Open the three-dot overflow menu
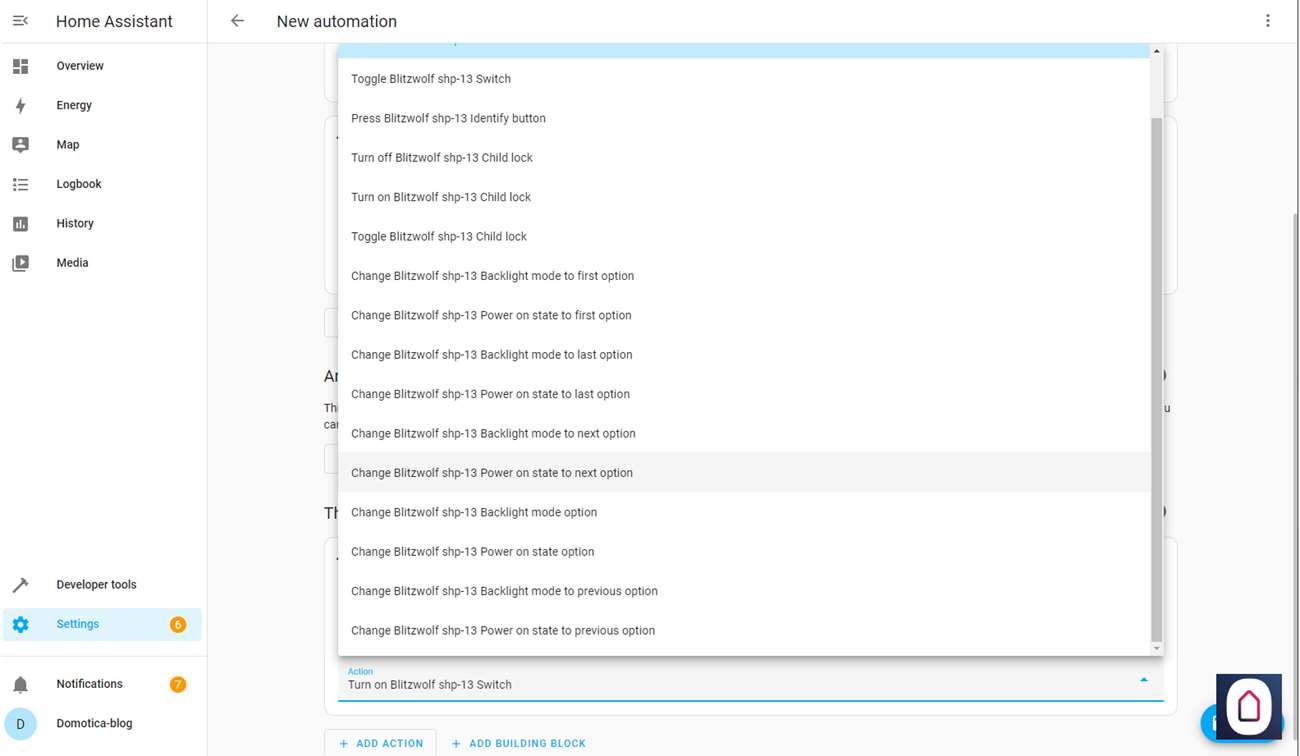This screenshot has height=756, width=1300. [x=1268, y=21]
